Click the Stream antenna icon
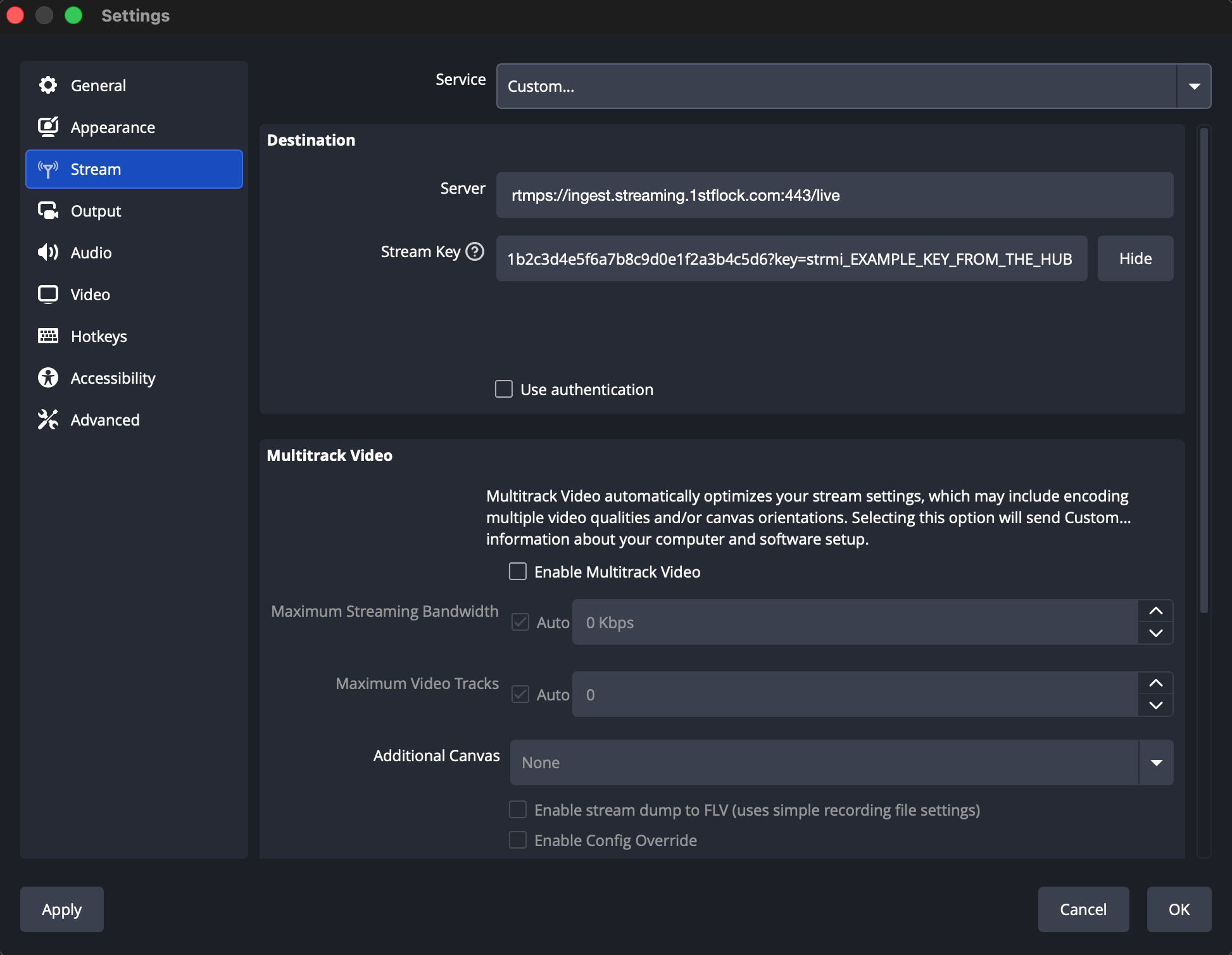The image size is (1232, 955). coord(48,169)
